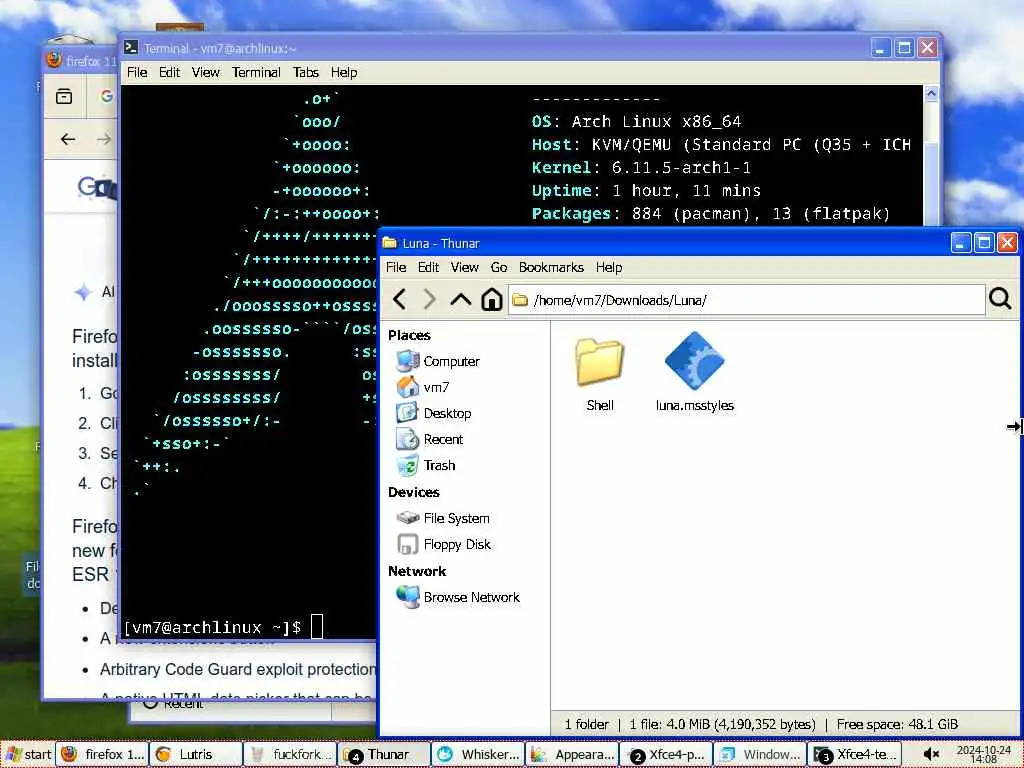Switch to Whisker window on taskbar
Image resolution: width=1024 pixels, height=768 pixels.
[478, 754]
